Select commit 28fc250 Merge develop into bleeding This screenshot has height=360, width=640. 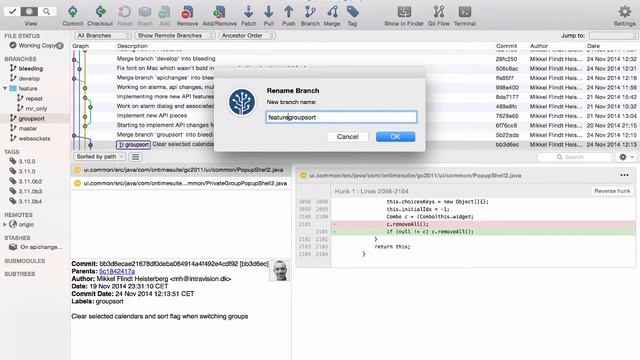(x=354, y=59)
